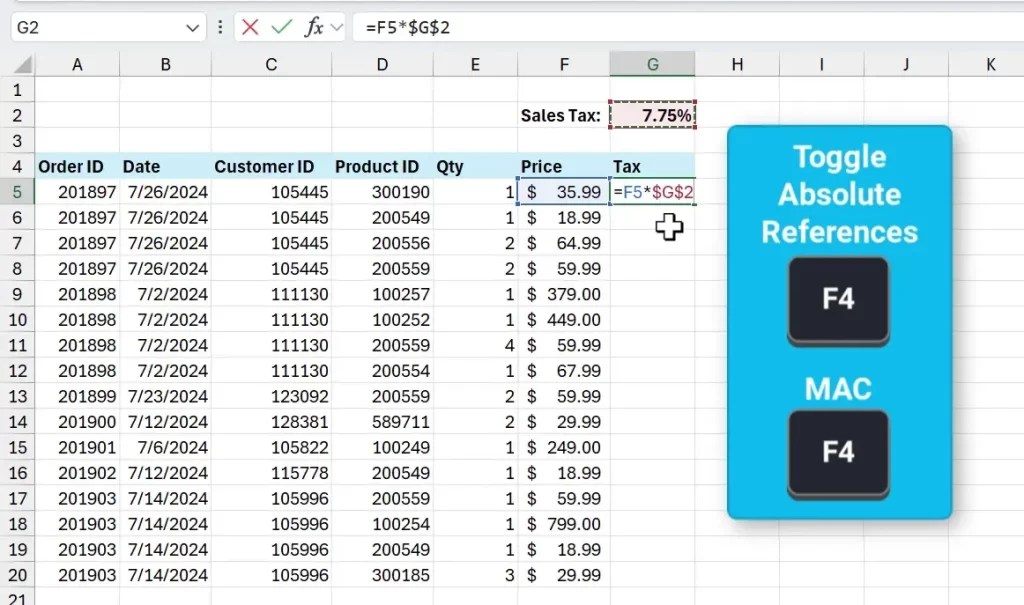Select the row 20 header
Screen dimensions: 1024x605
(x=20, y=575)
